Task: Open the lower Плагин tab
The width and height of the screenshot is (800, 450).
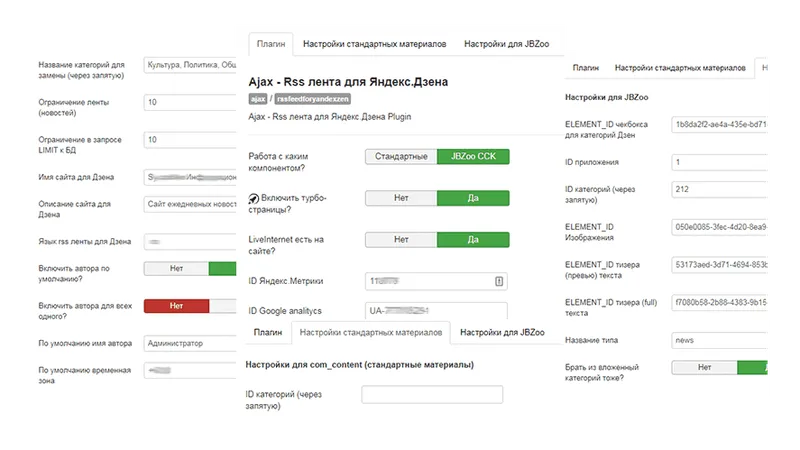Action: (268, 332)
